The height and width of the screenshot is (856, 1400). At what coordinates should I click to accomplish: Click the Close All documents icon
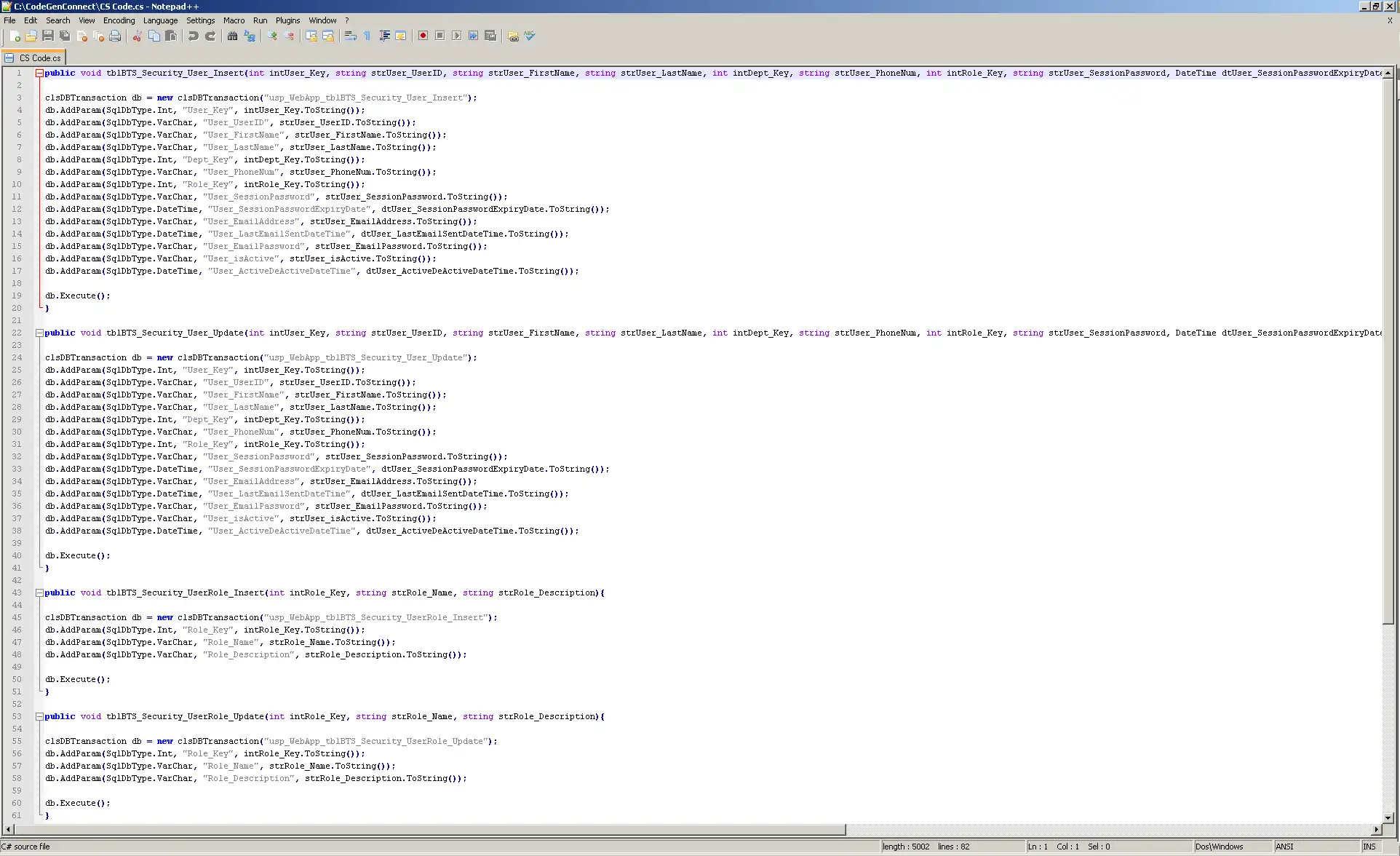click(98, 36)
